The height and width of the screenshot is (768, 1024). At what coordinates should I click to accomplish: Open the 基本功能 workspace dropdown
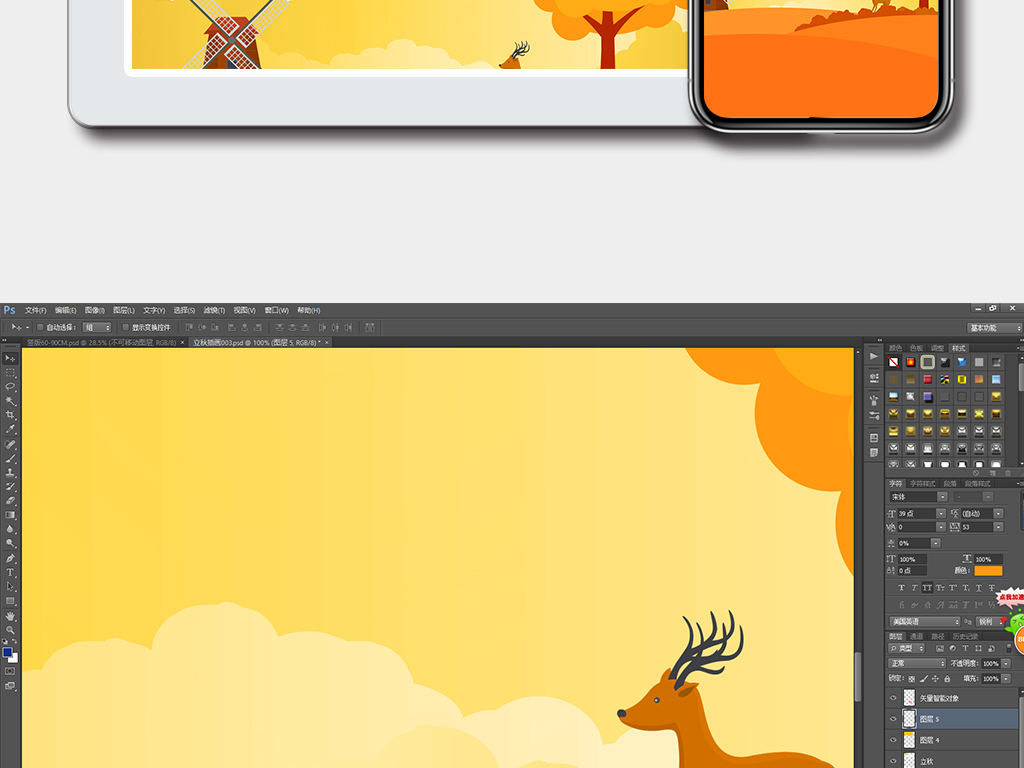[994, 328]
